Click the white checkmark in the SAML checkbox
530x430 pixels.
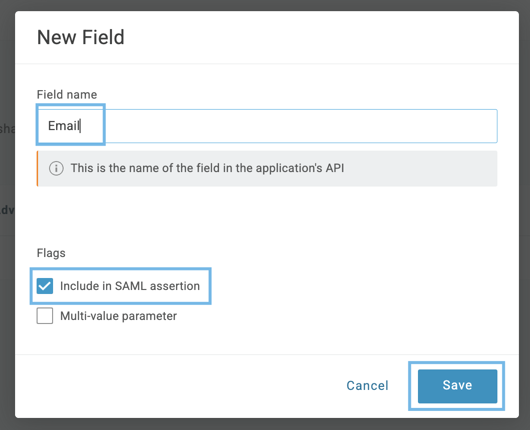click(x=45, y=286)
